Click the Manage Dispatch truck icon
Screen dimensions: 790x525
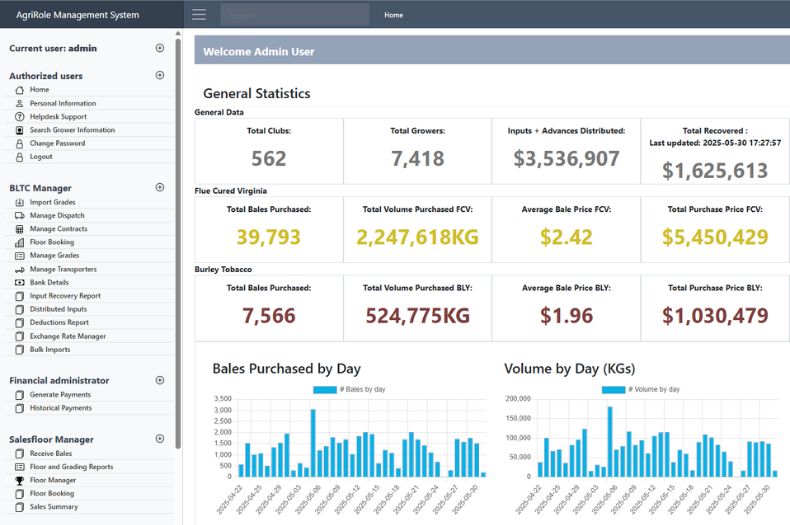[x=20, y=216]
